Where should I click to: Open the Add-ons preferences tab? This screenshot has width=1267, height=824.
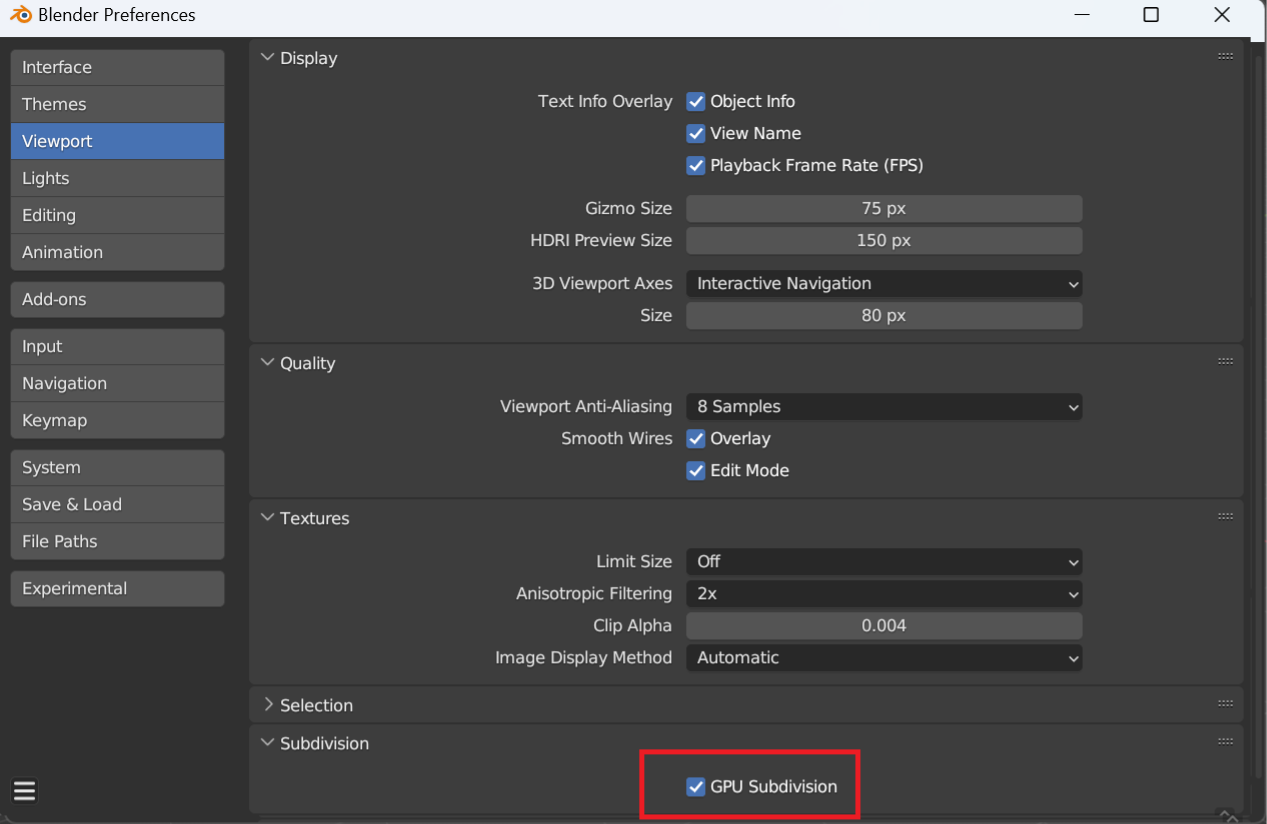point(117,299)
